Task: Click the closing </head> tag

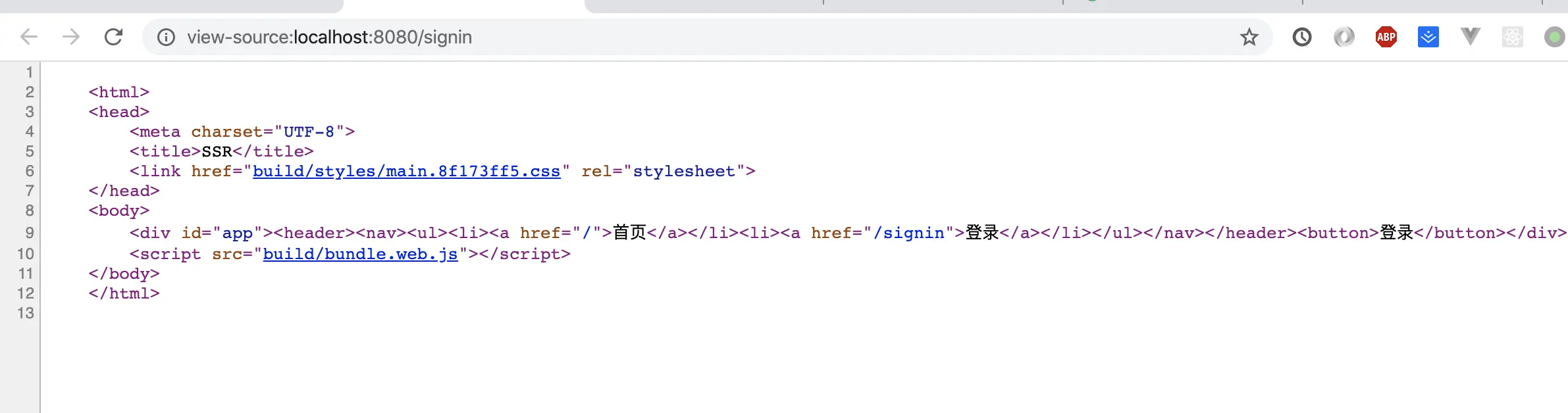Action: click(x=124, y=191)
